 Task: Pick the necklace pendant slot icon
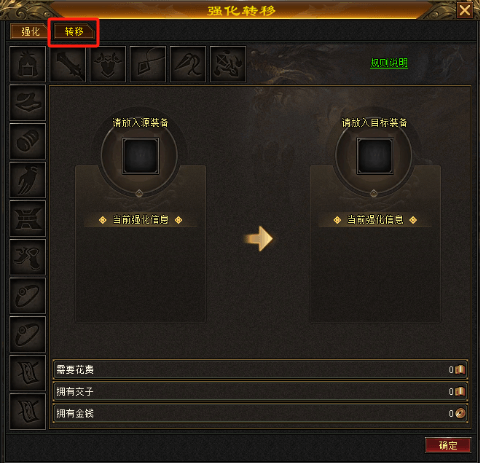point(148,64)
